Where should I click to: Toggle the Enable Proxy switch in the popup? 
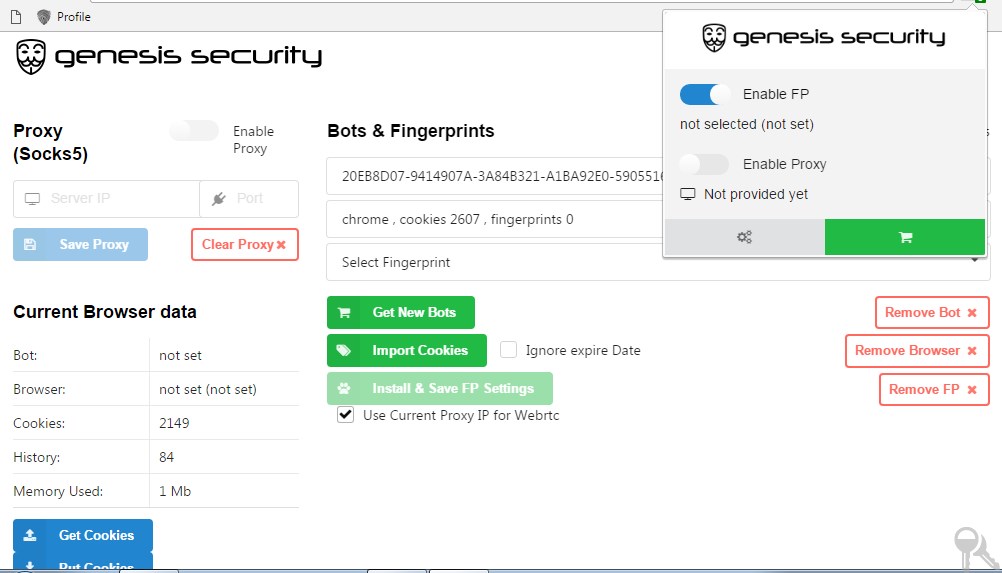point(704,164)
